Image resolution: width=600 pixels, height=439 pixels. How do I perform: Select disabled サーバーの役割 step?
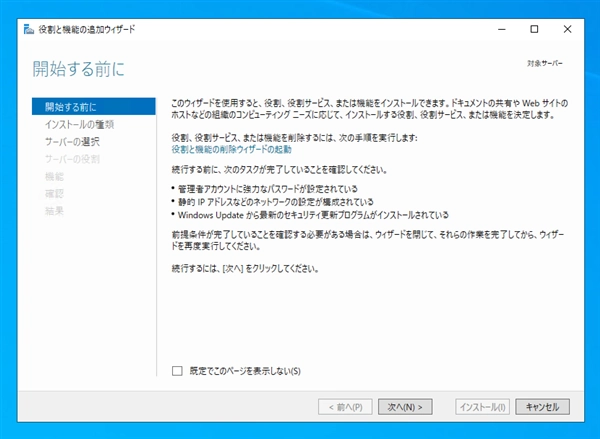tap(72, 159)
